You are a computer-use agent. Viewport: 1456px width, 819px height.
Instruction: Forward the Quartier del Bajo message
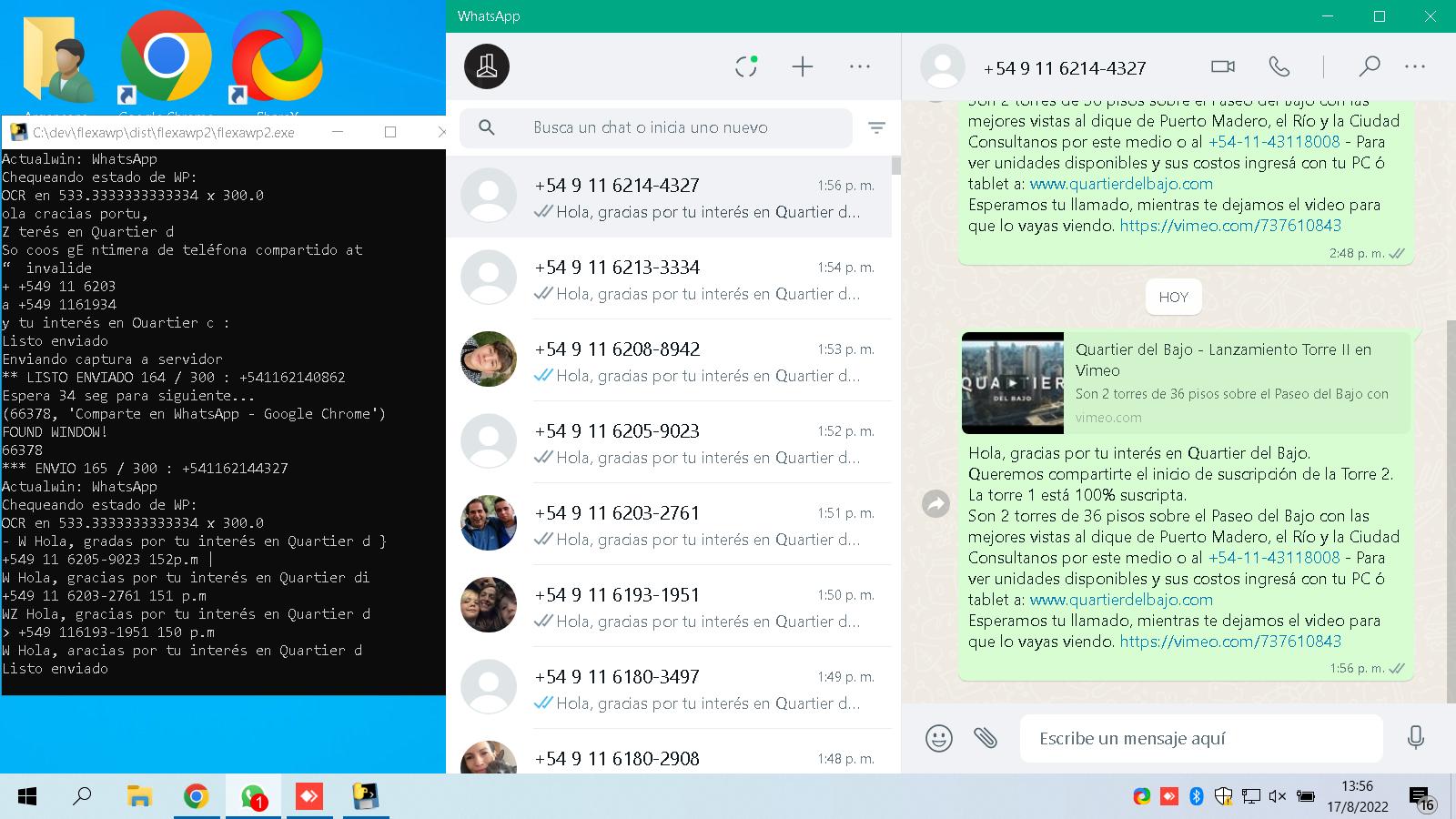[936, 503]
